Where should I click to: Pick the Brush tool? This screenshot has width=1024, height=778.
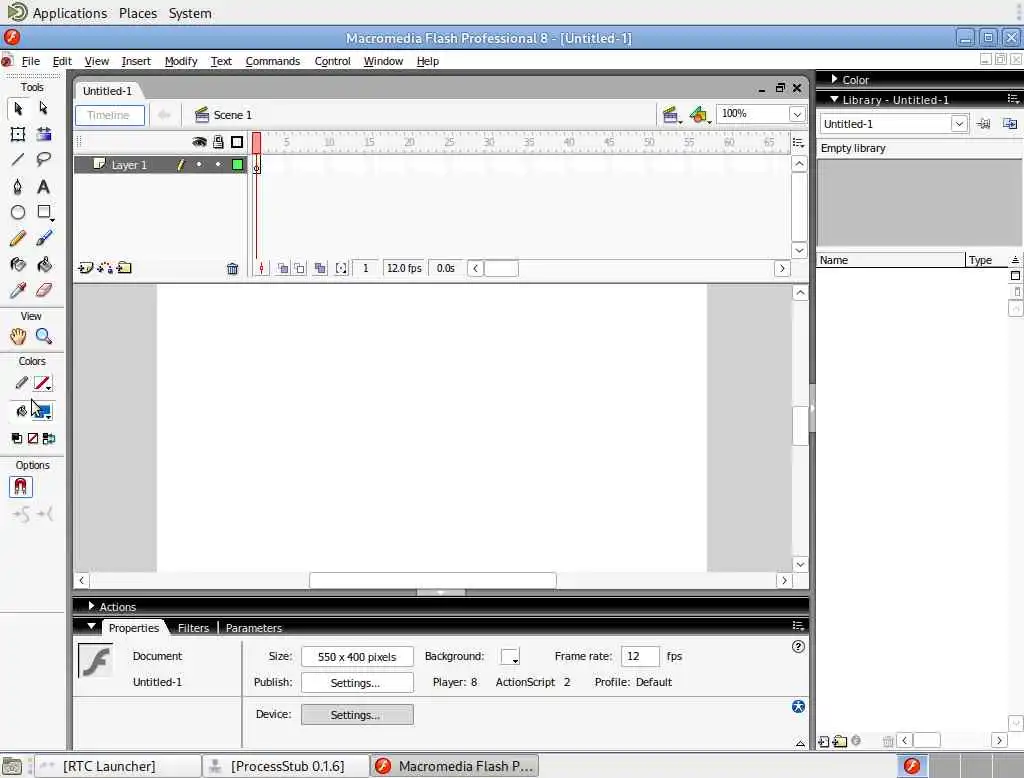pyautogui.click(x=44, y=238)
